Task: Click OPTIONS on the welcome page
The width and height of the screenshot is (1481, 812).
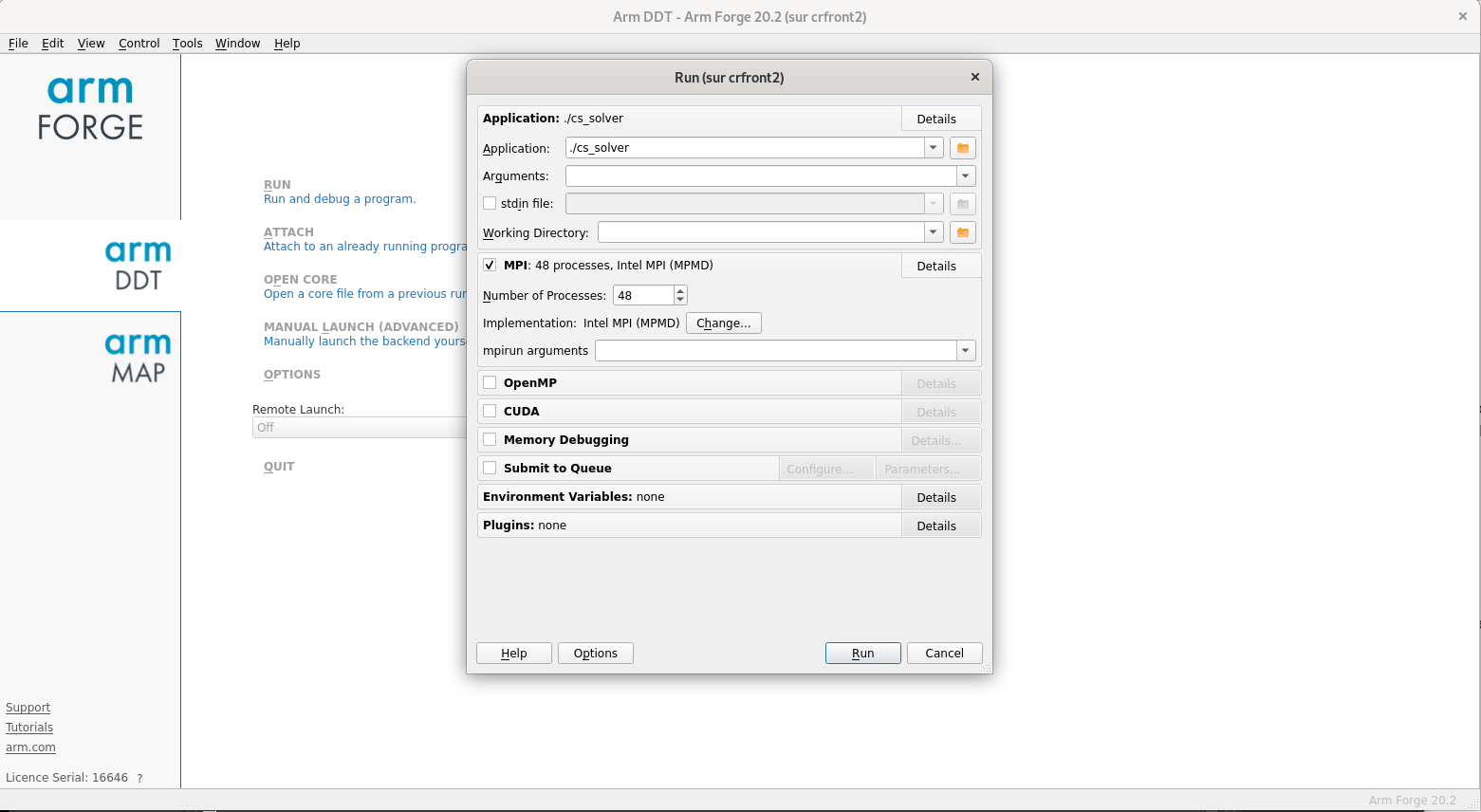Action: click(292, 375)
